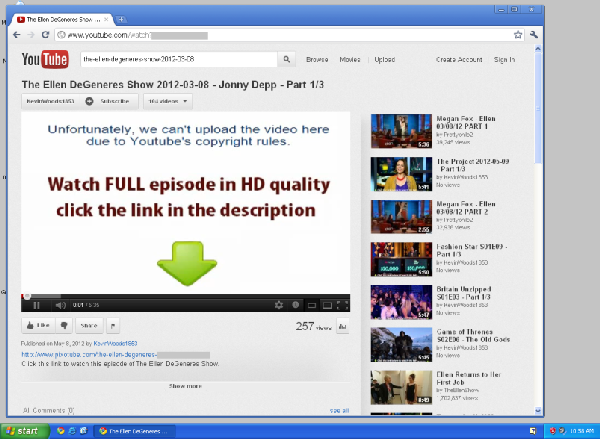
Task: Click Show Desktop quick launch icon
Action: [83, 431]
